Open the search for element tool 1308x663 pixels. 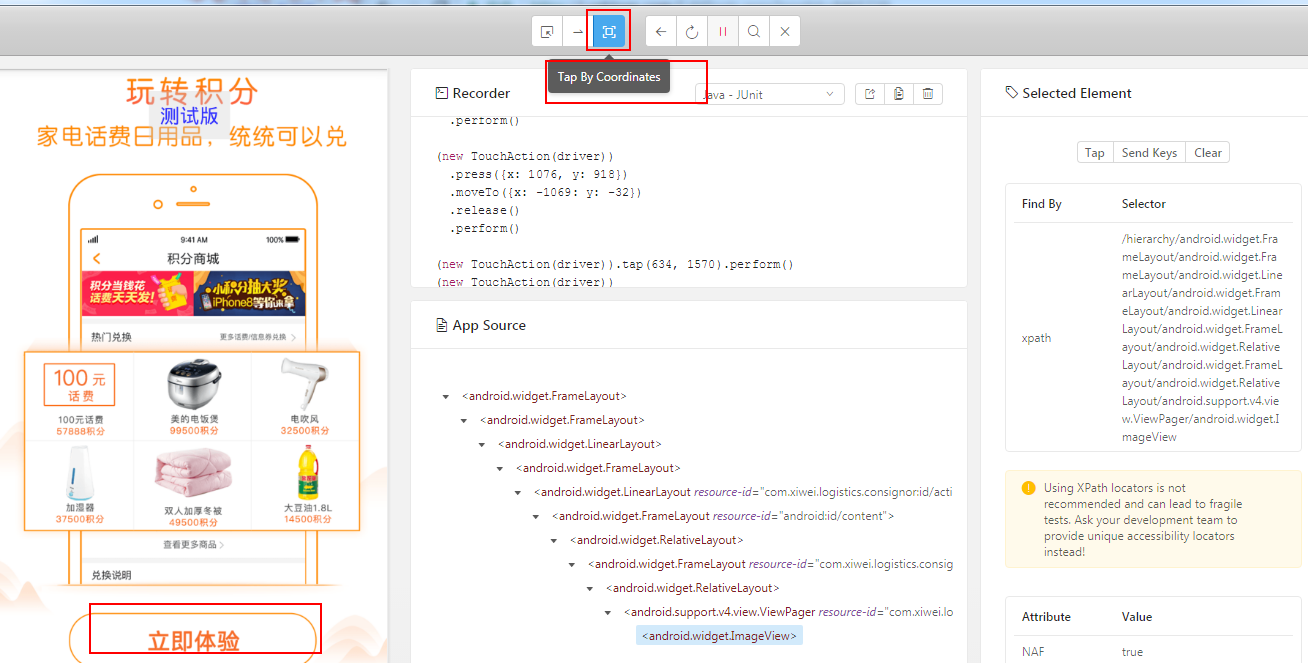coord(754,32)
